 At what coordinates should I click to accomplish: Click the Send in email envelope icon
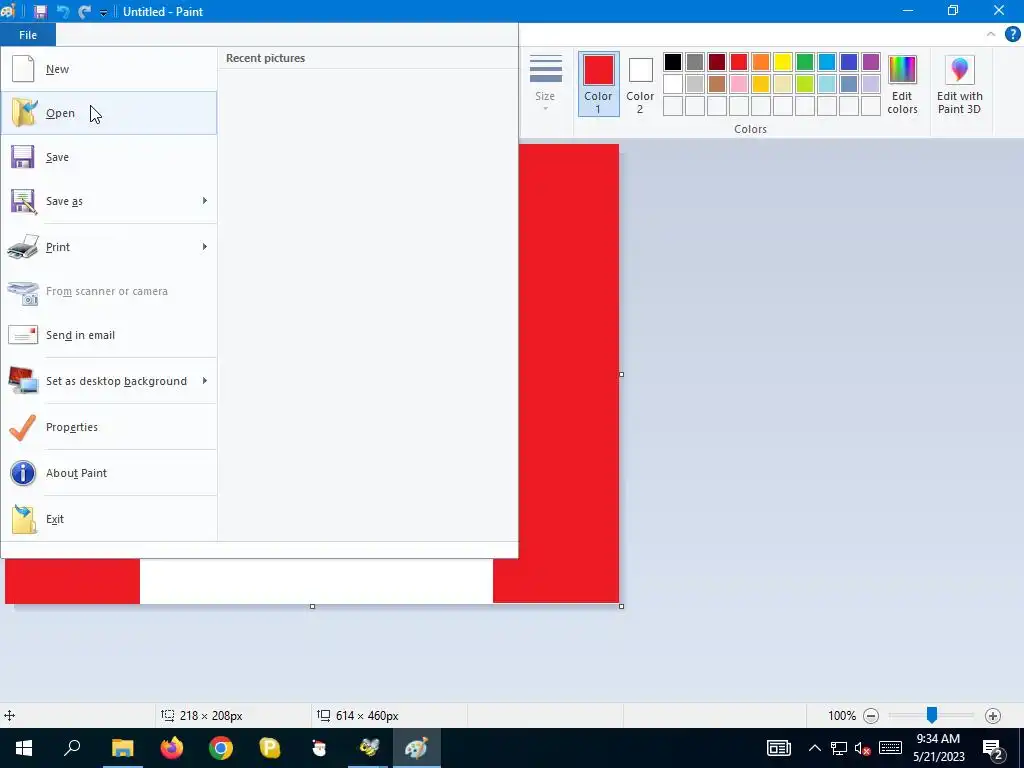23,335
